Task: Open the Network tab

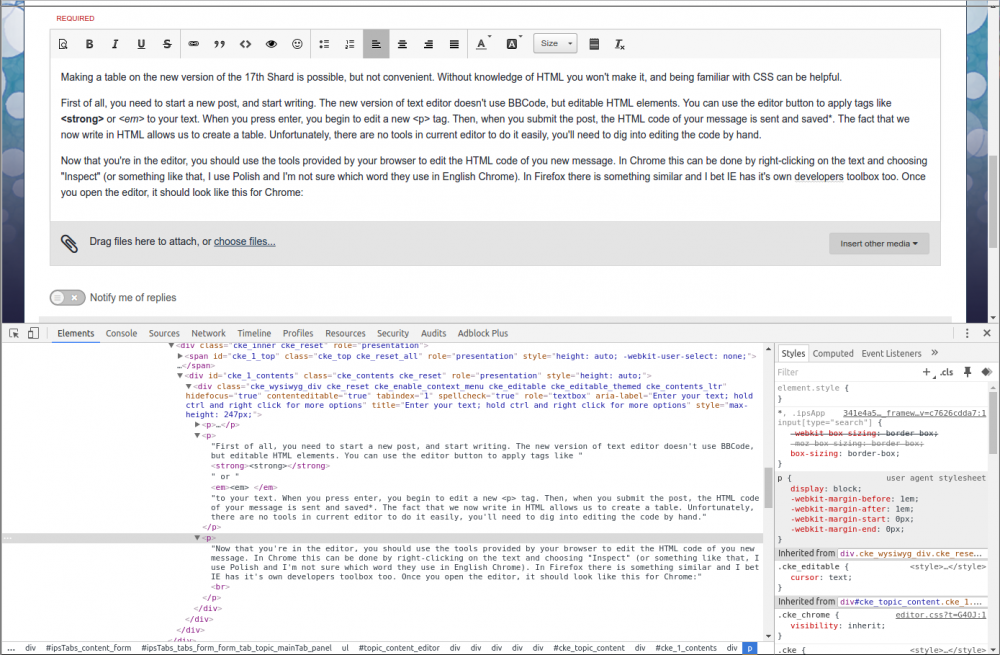Action: 209,333
